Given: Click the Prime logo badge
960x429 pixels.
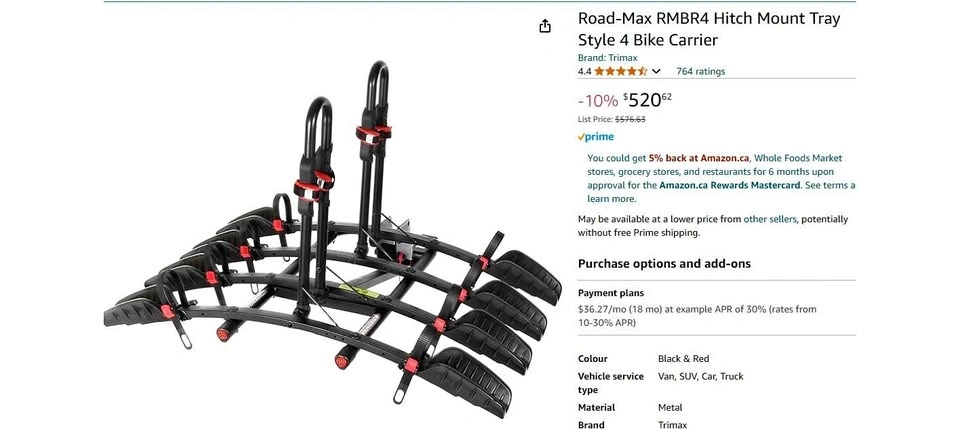Looking at the screenshot, I should (596, 137).
